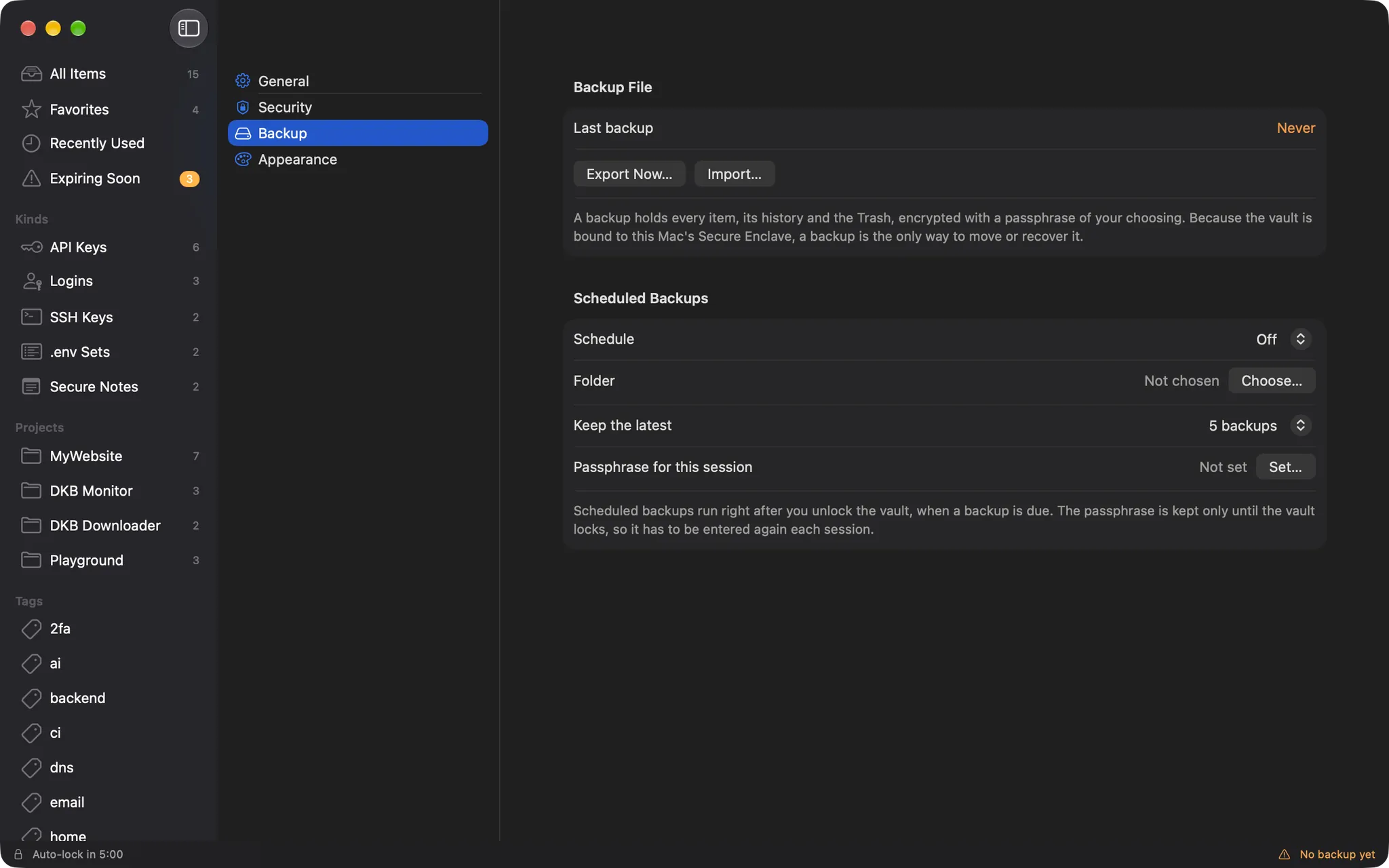Click the ai tag icon
Screen dimensions: 1389x868
tap(31, 663)
